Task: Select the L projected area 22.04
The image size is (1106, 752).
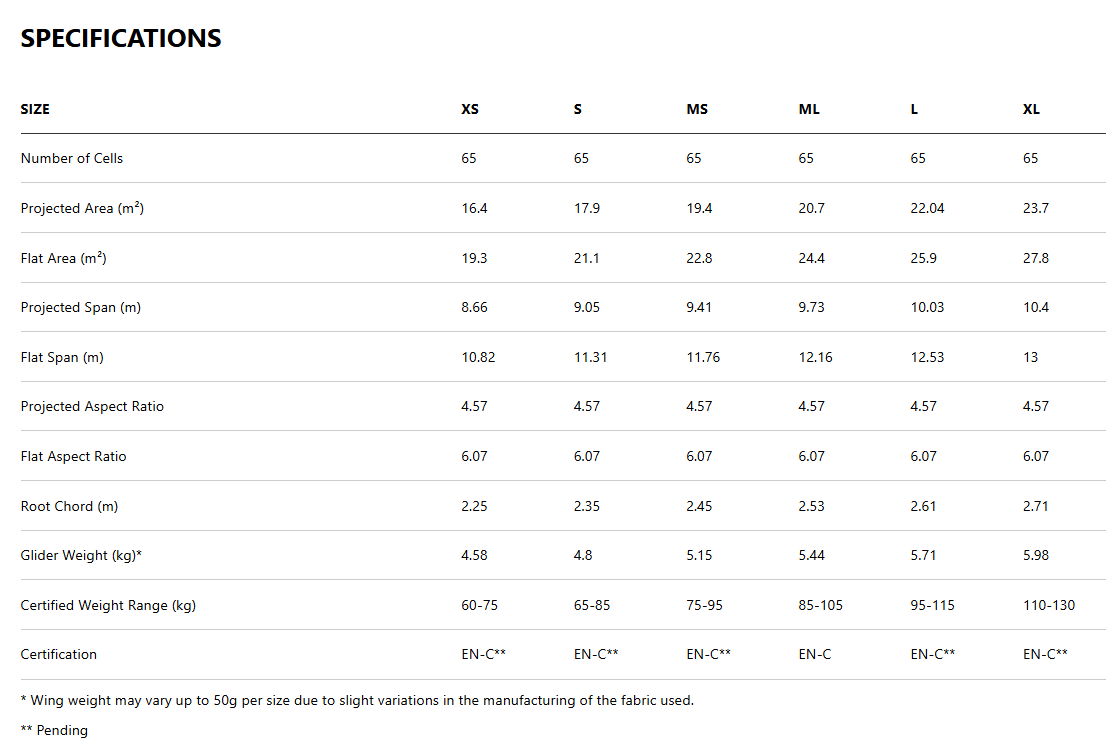Action: point(927,208)
